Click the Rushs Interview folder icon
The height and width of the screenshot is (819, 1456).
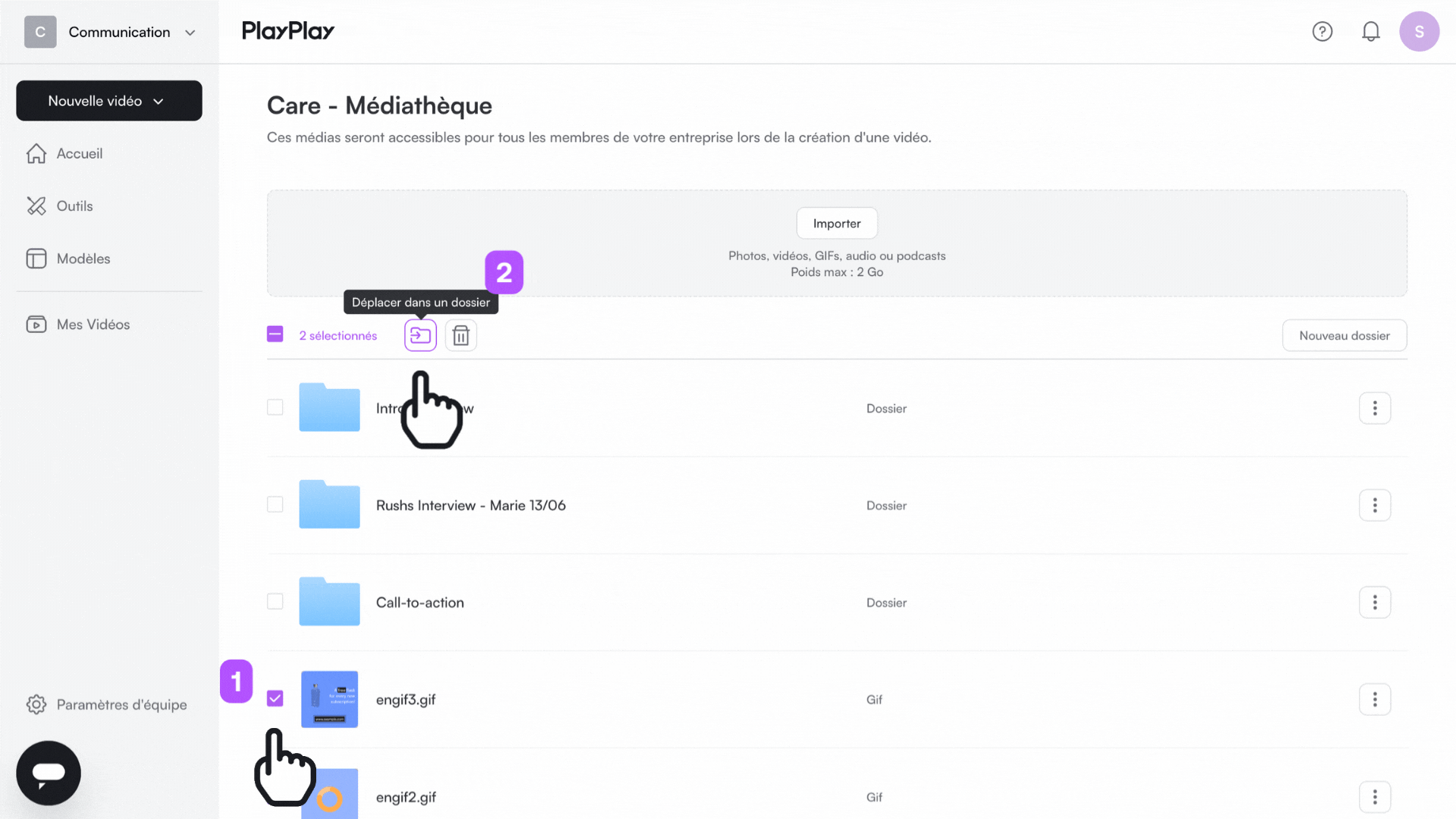coord(329,504)
